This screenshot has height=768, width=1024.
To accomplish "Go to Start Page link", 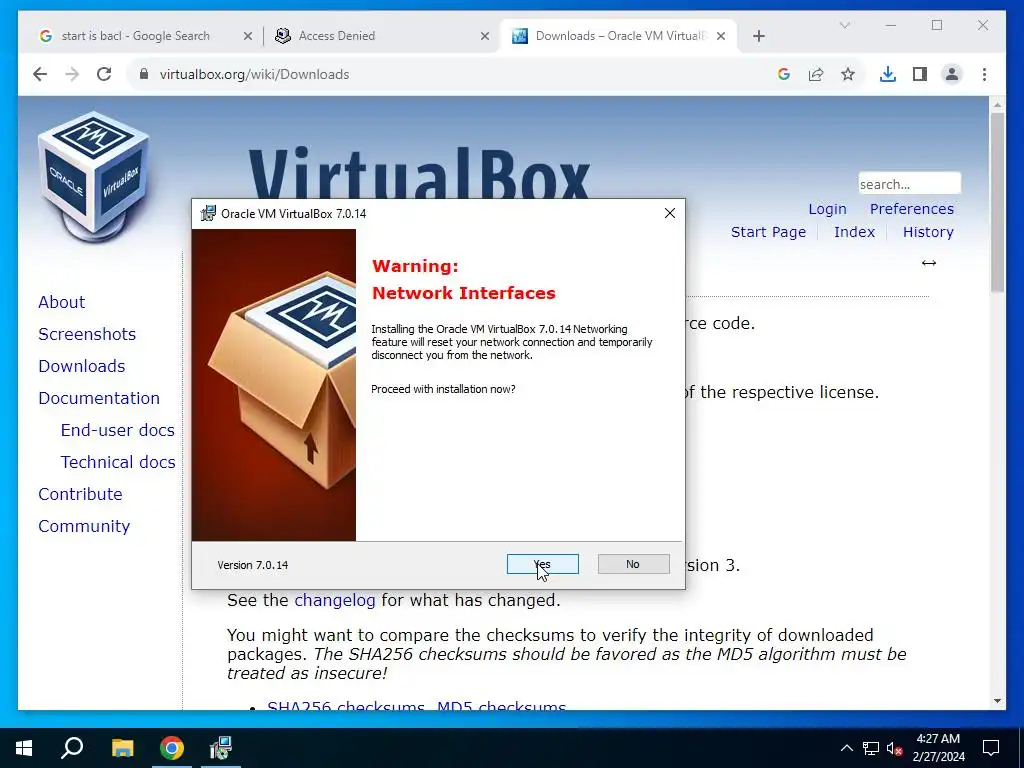I will click(x=768, y=232).
